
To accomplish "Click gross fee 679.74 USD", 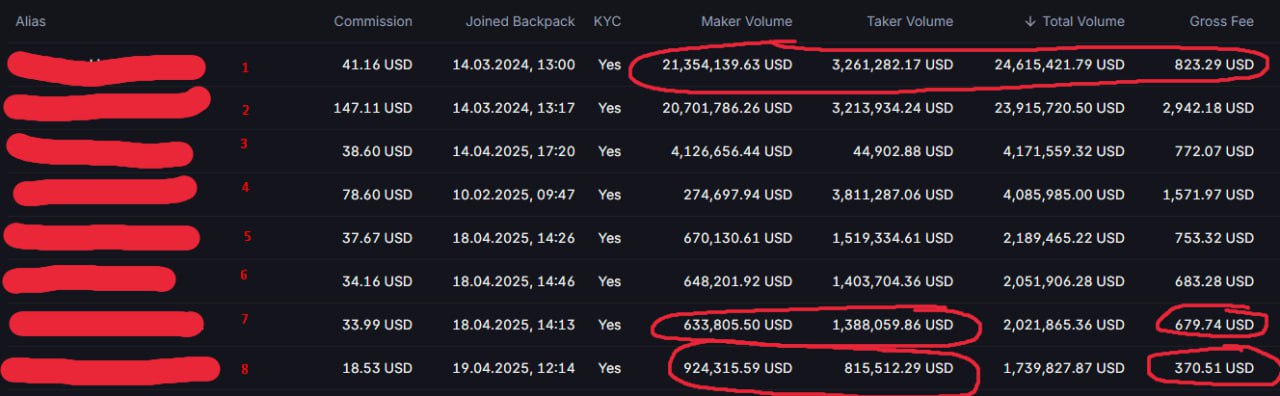I will (1215, 325).
